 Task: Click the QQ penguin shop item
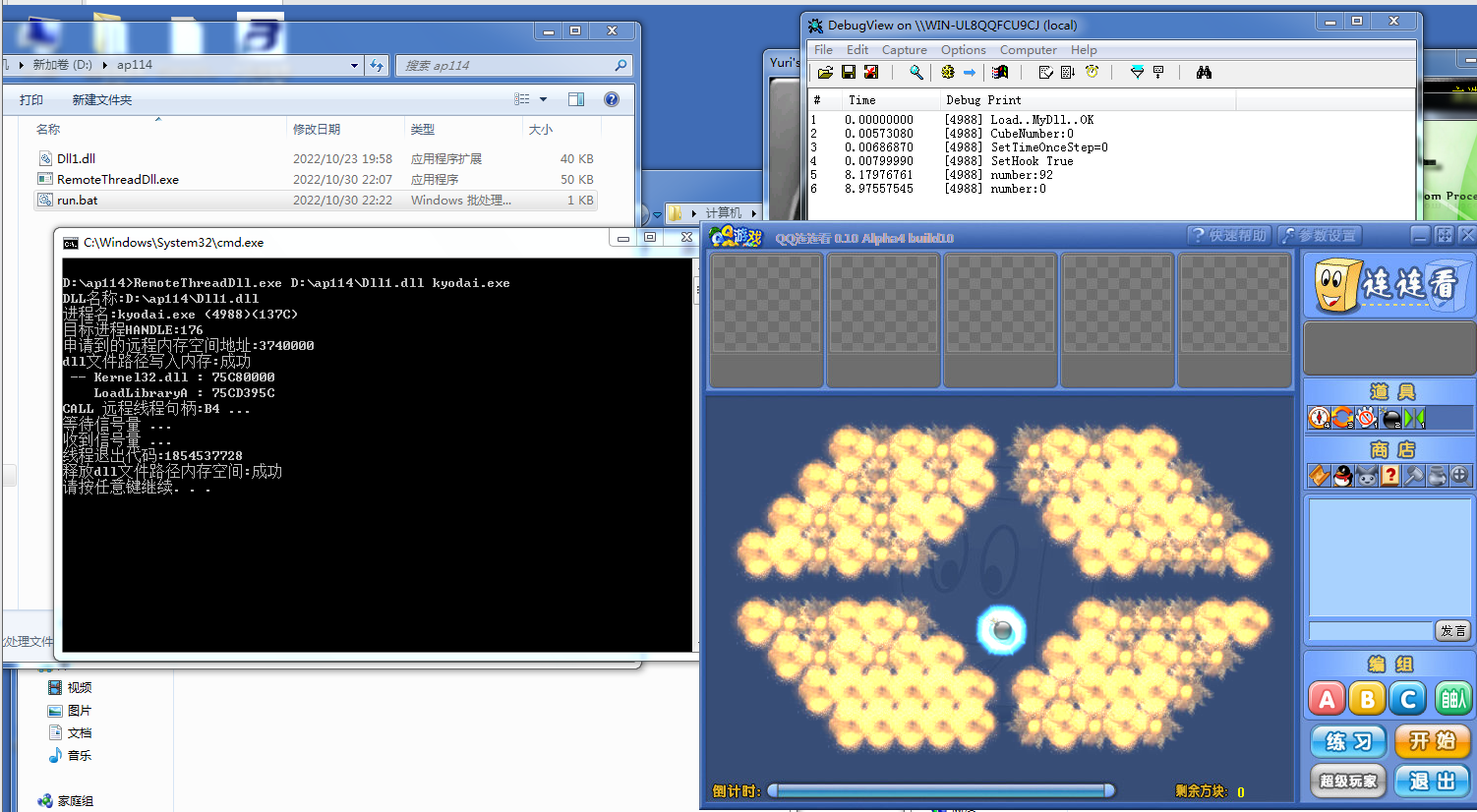[1343, 476]
